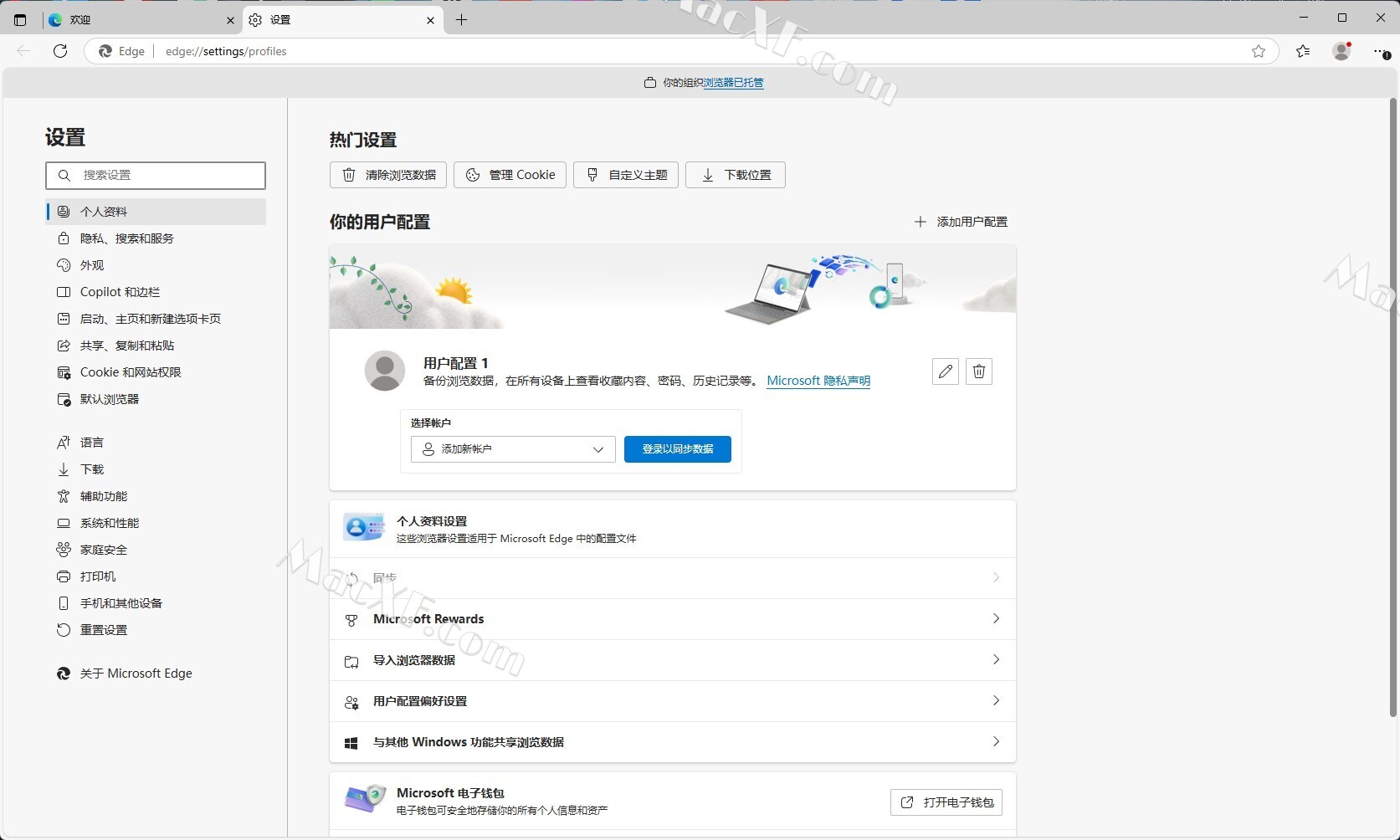The height and width of the screenshot is (840, 1400).
Task: Click the Windows logo icon in list
Action: click(x=351, y=743)
